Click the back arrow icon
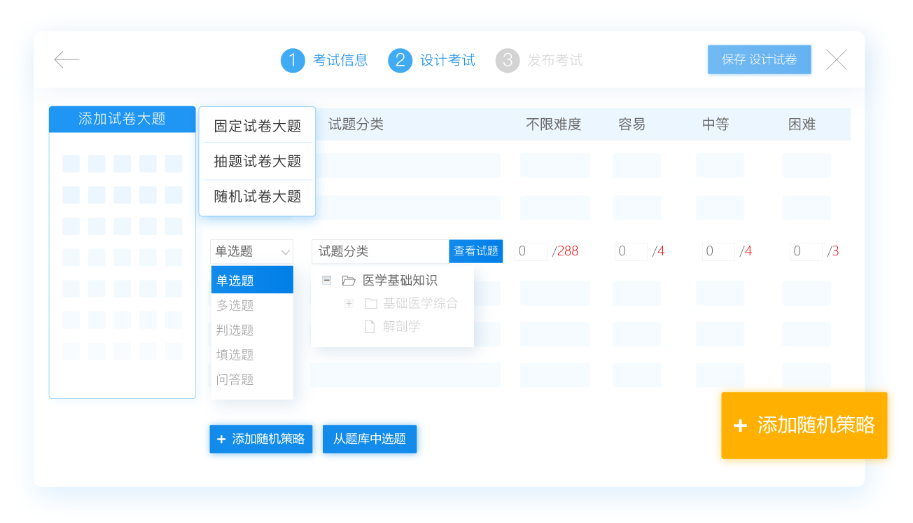913x523 pixels. pos(66,60)
